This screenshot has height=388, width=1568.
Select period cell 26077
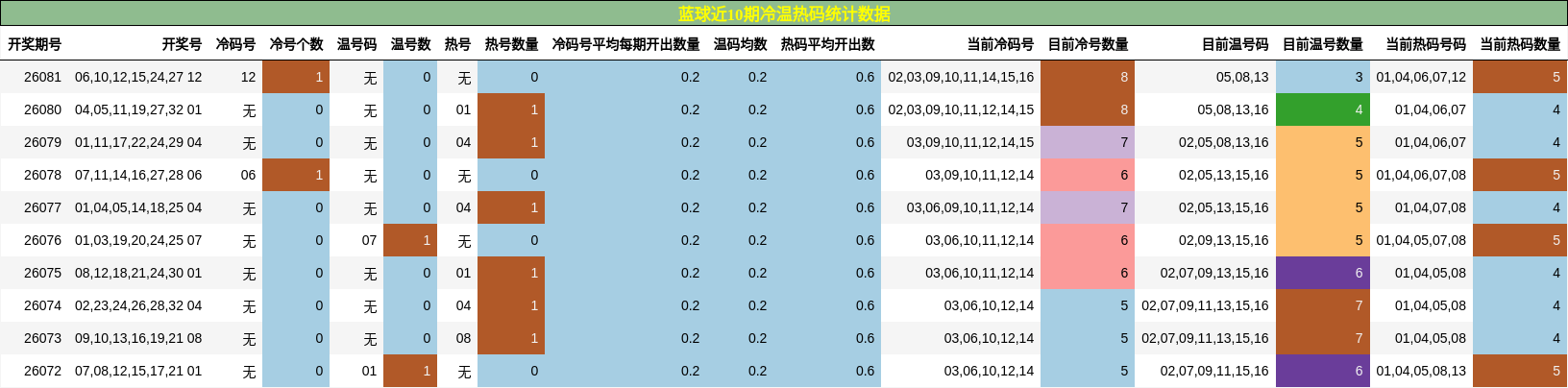click(x=42, y=207)
